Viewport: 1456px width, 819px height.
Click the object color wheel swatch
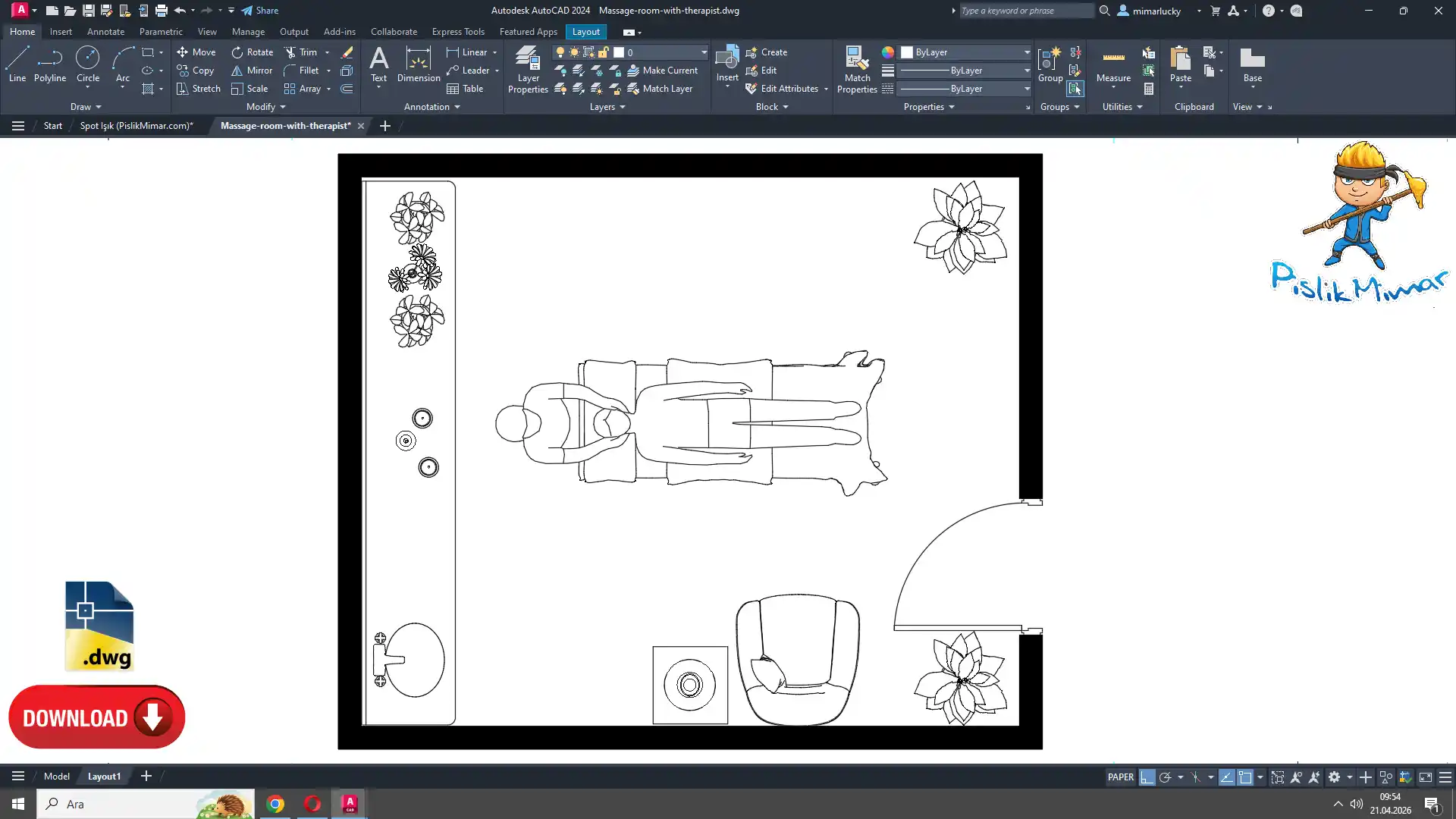888,52
